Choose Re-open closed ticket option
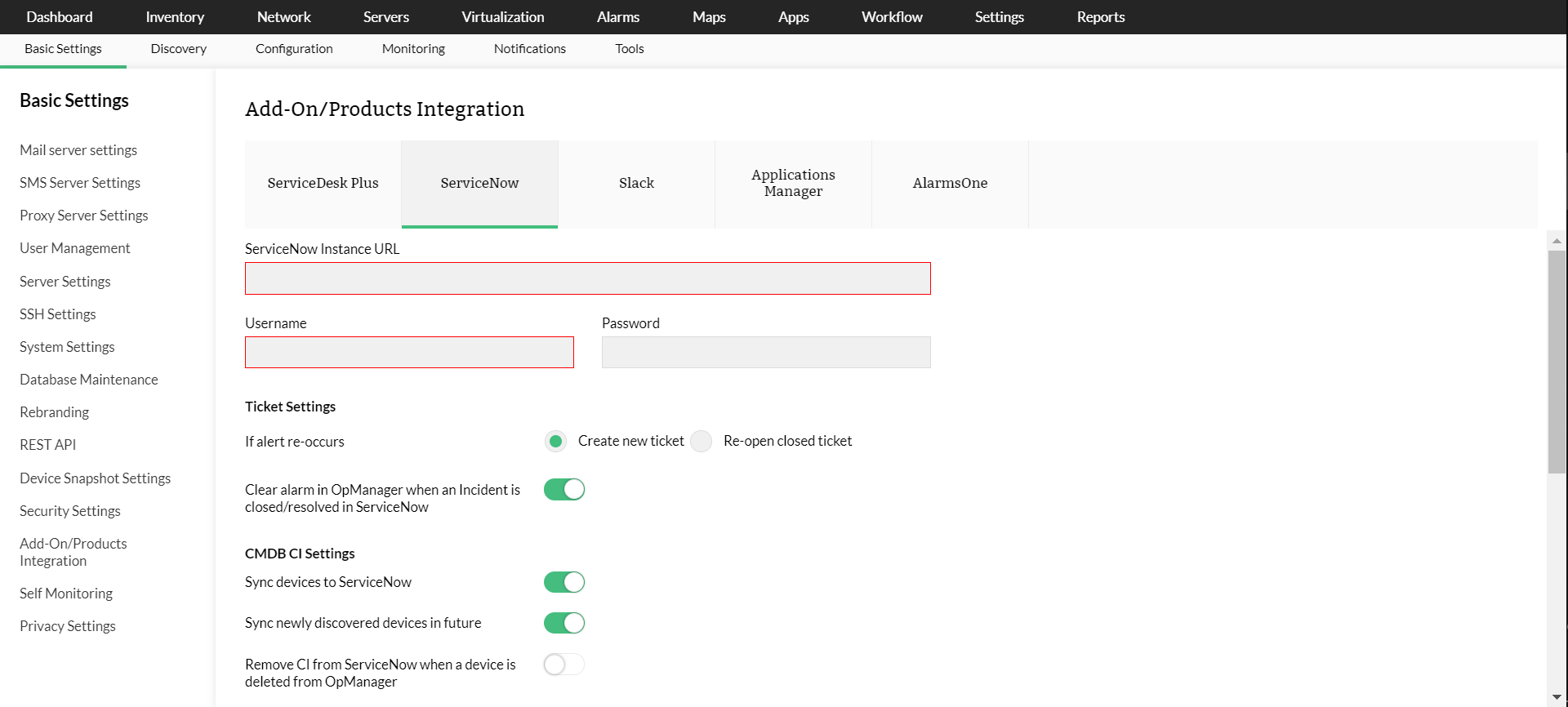This screenshot has height=707, width=1568. point(702,442)
